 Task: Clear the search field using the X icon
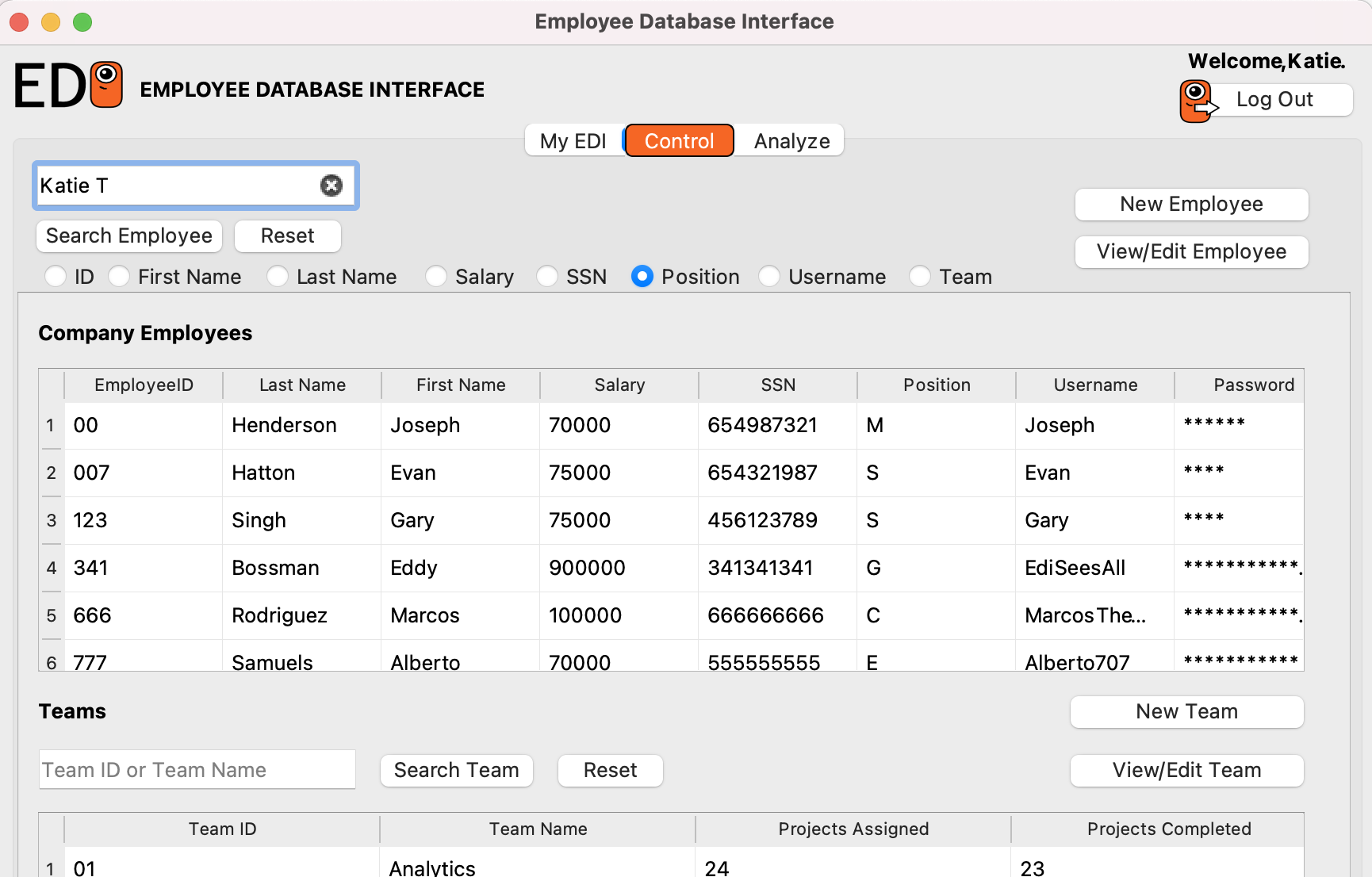click(332, 185)
